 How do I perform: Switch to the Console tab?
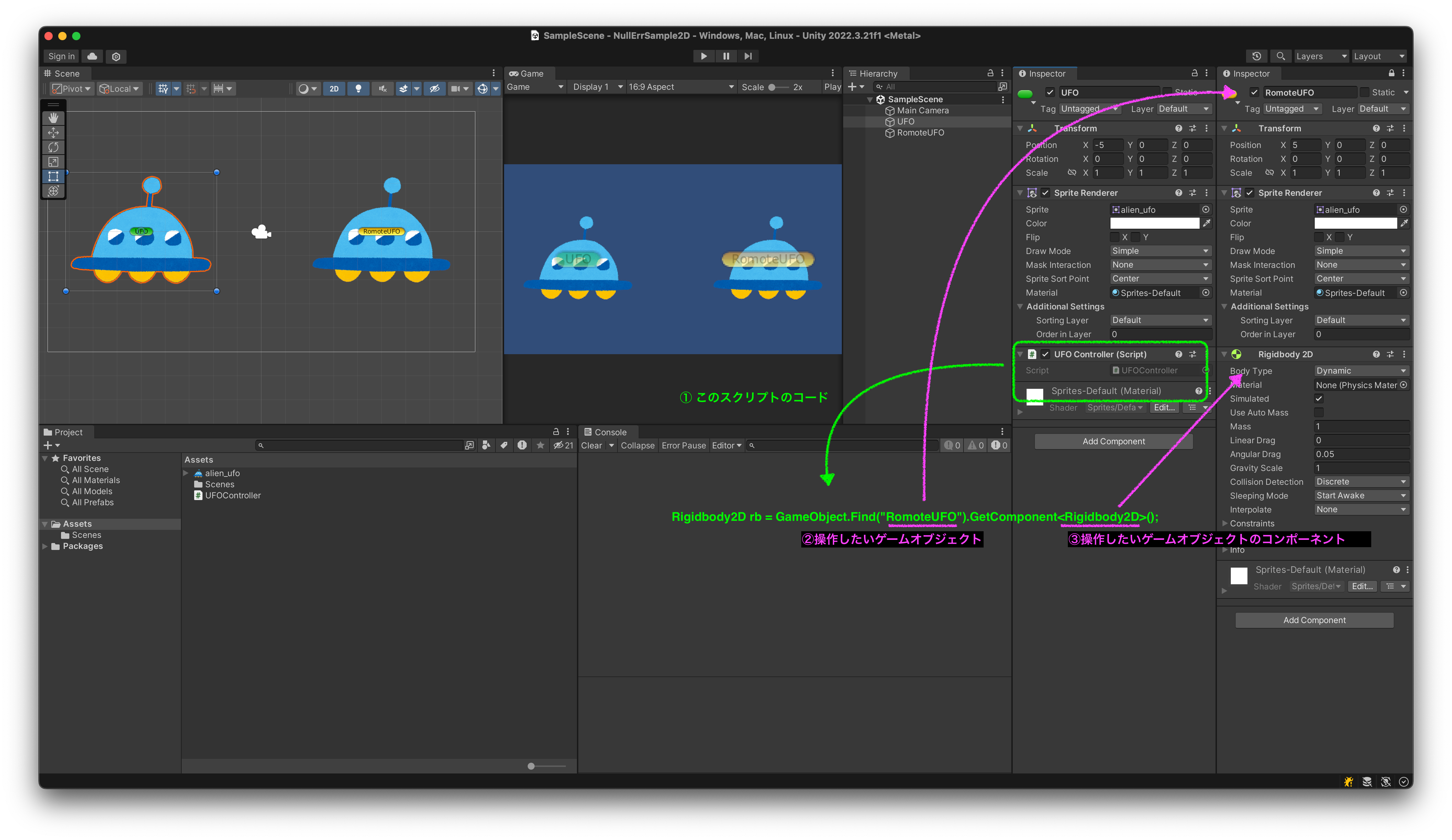(608, 432)
